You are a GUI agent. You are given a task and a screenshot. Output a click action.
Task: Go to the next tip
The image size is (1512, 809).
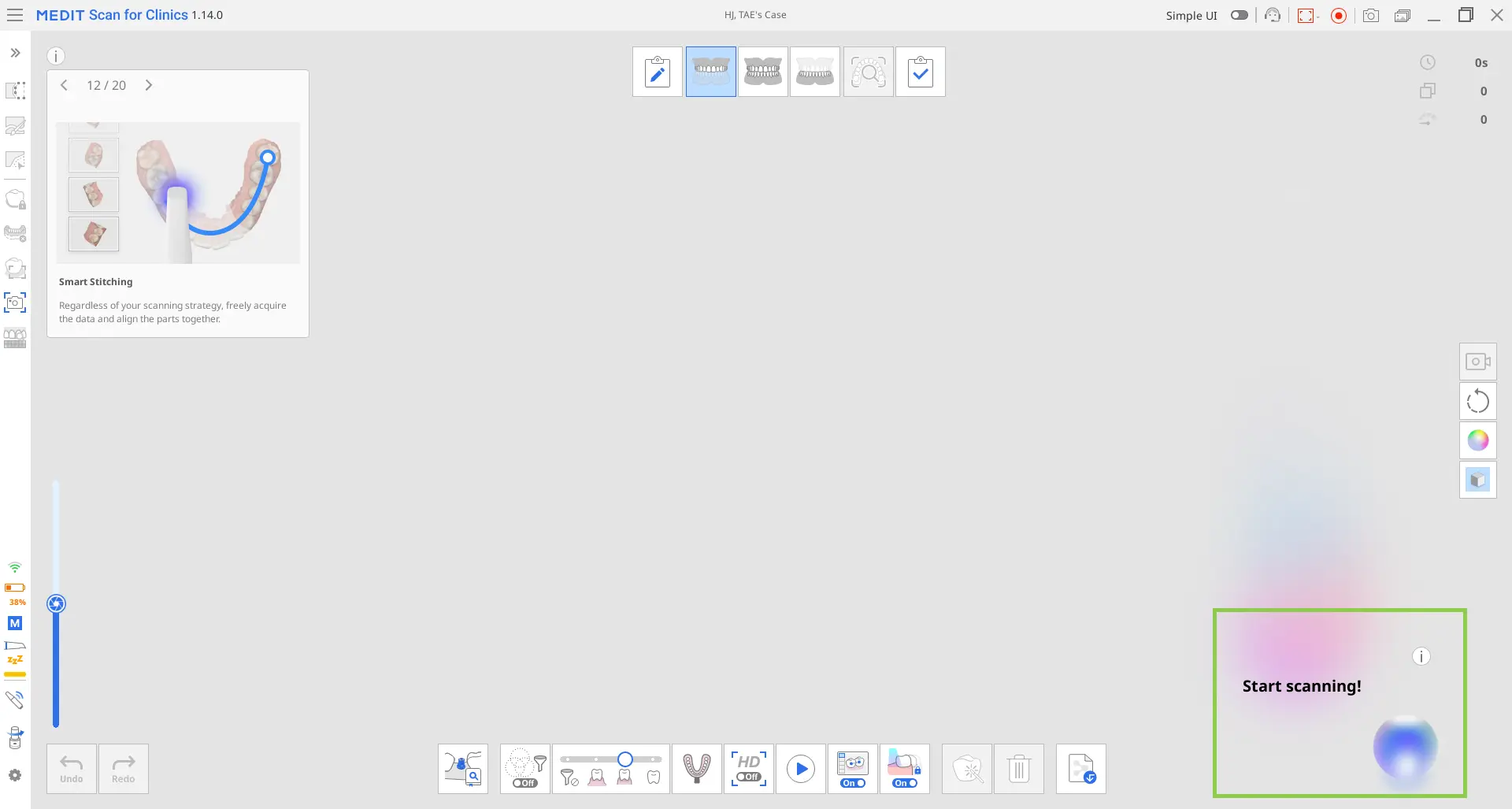(x=149, y=85)
